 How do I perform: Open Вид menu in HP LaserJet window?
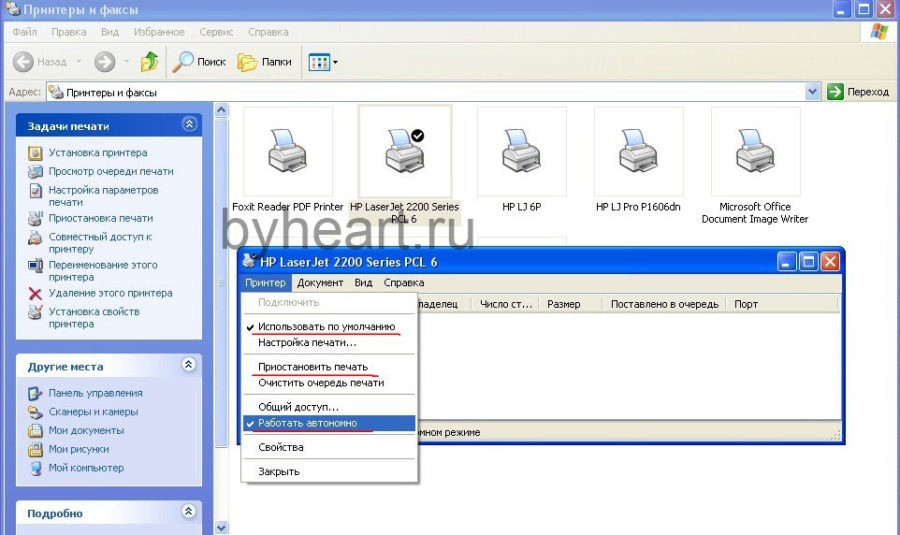[363, 282]
